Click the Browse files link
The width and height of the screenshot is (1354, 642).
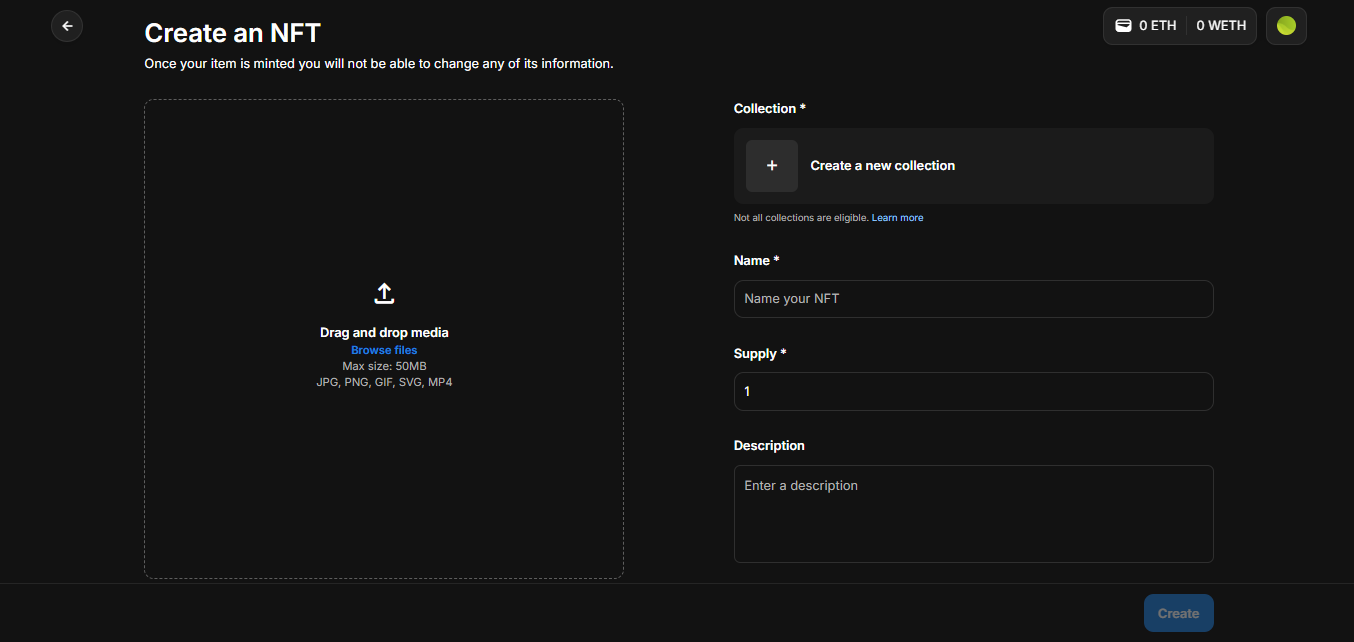tap(384, 350)
